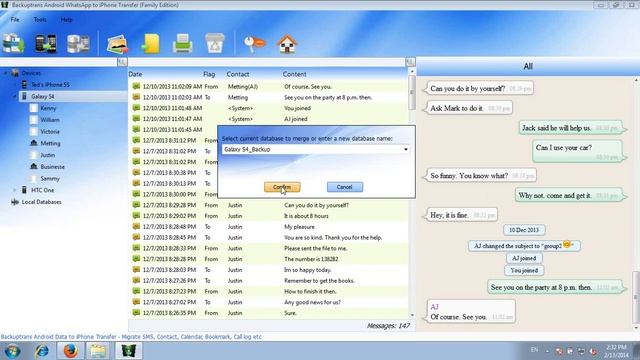Open Backuptrans Android Data to iPhone Transfer link
Viewport: 640px width, 360px height.
pyautogui.click(x=131, y=337)
